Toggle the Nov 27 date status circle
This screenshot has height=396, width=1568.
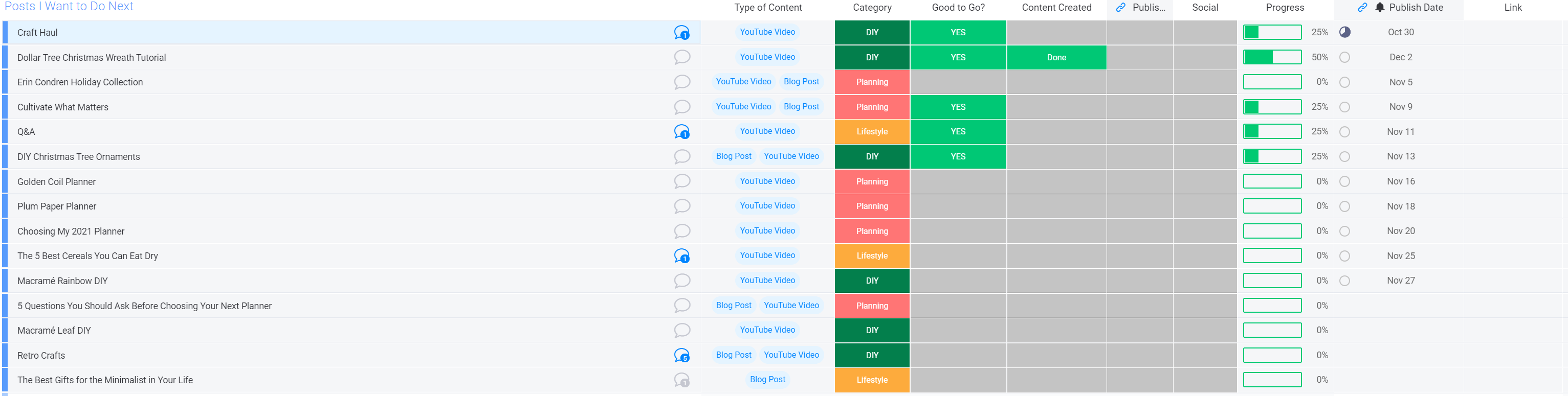(1344, 281)
